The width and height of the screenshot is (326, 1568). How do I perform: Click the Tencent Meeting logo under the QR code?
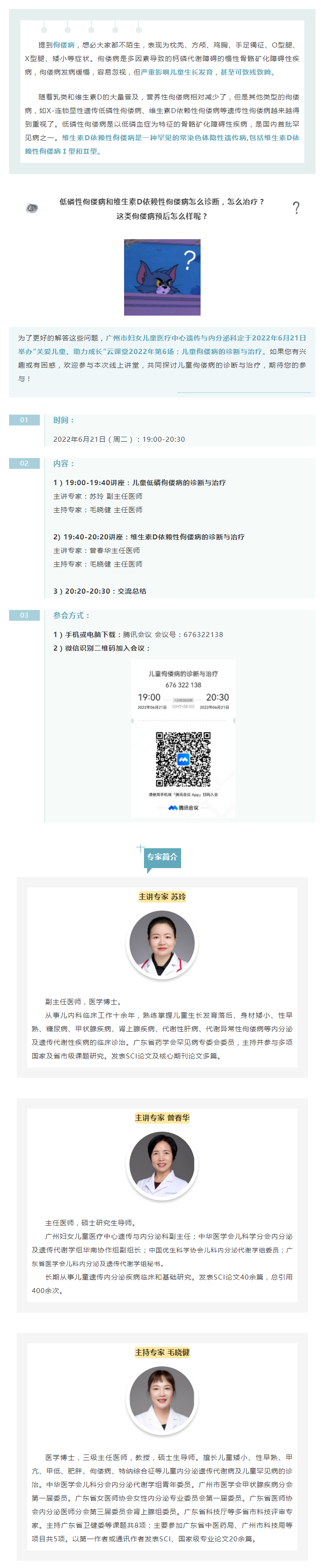tap(183, 808)
